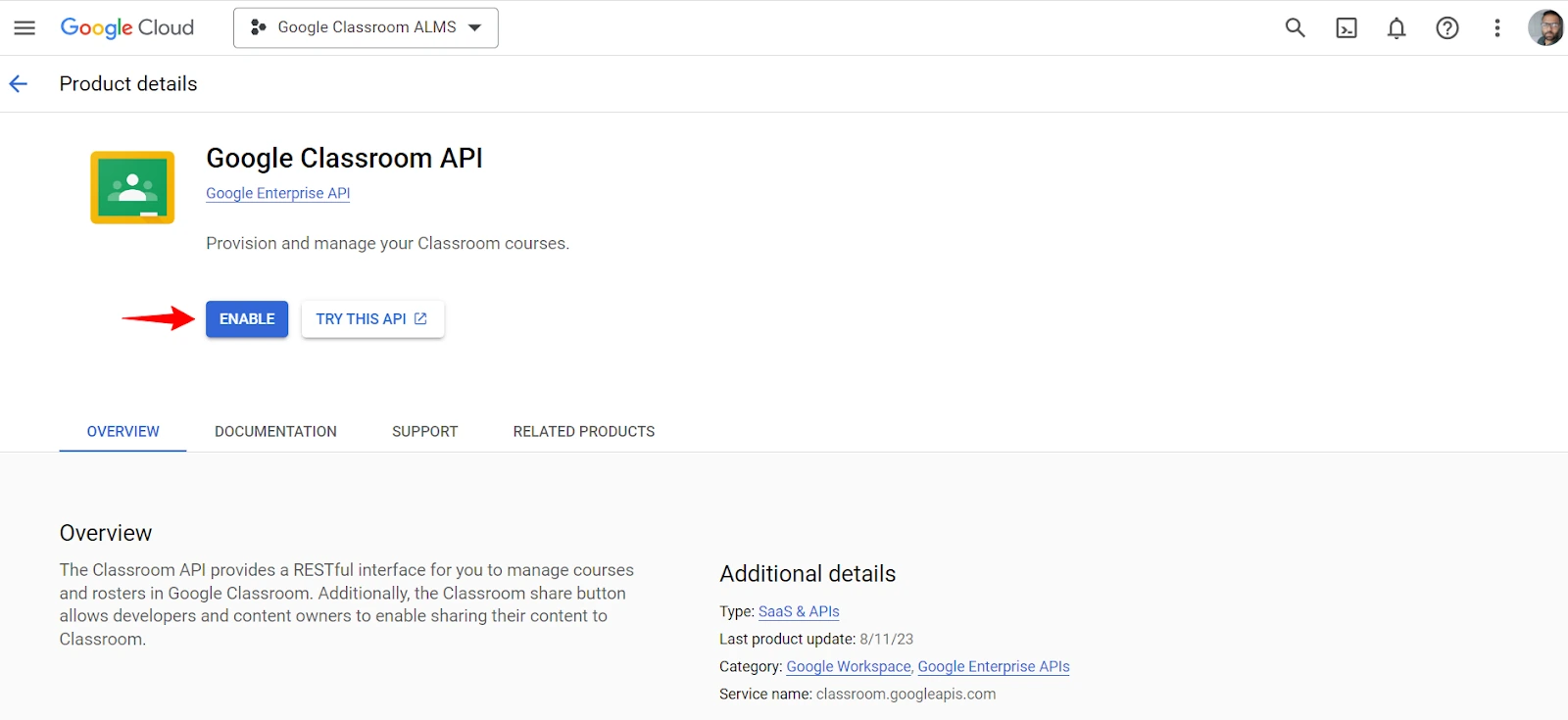Go back with the left arrow
Image resolution: width=1568 pixels, height=720 pixels.
(x=19, y=84)
